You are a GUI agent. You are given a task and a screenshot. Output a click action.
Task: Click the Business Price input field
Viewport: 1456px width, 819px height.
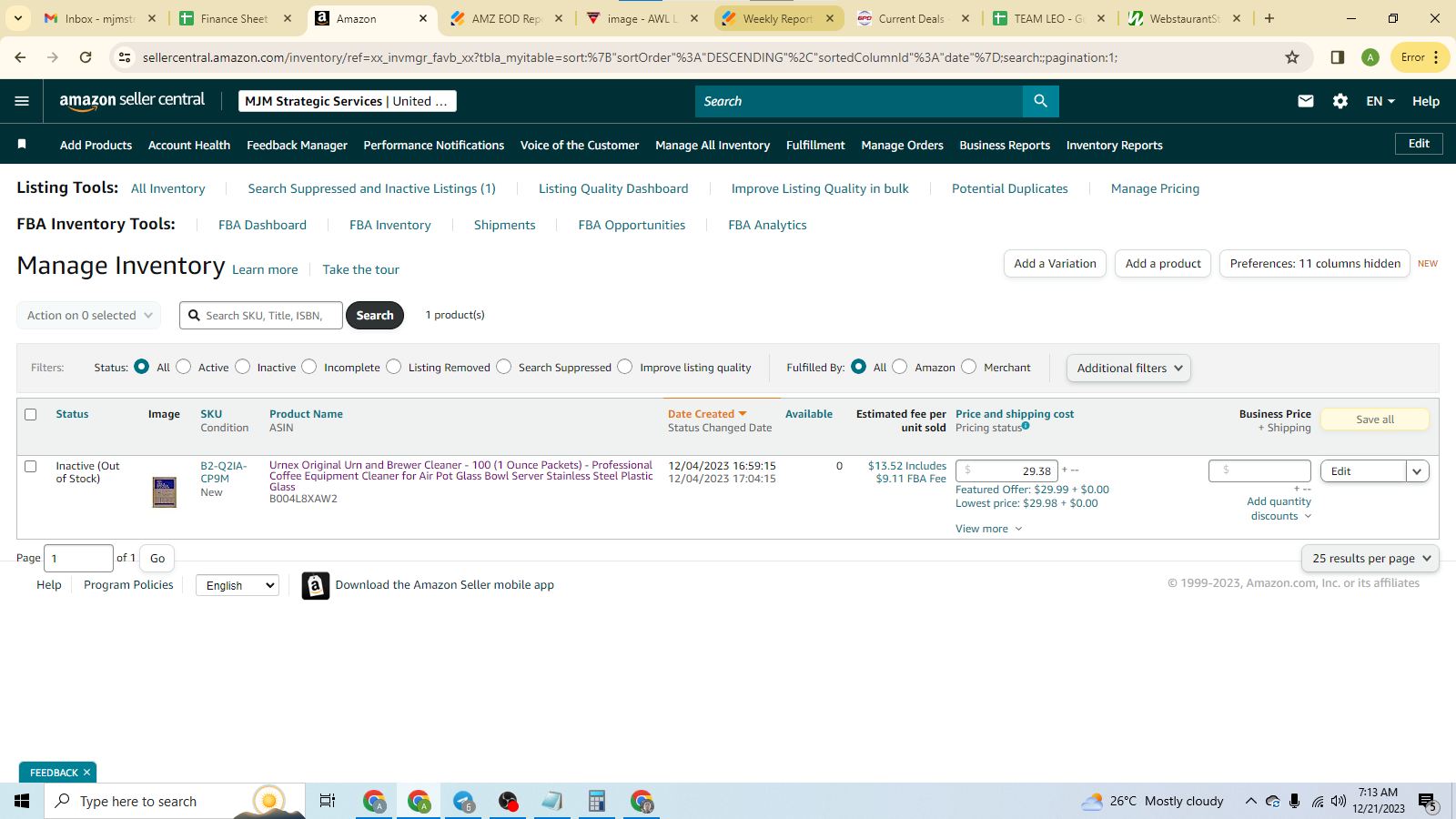(1259, 470)
